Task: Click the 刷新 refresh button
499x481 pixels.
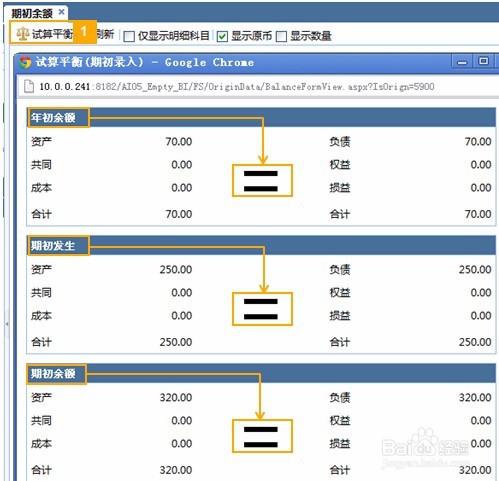Action: click(x=105, y=34)
